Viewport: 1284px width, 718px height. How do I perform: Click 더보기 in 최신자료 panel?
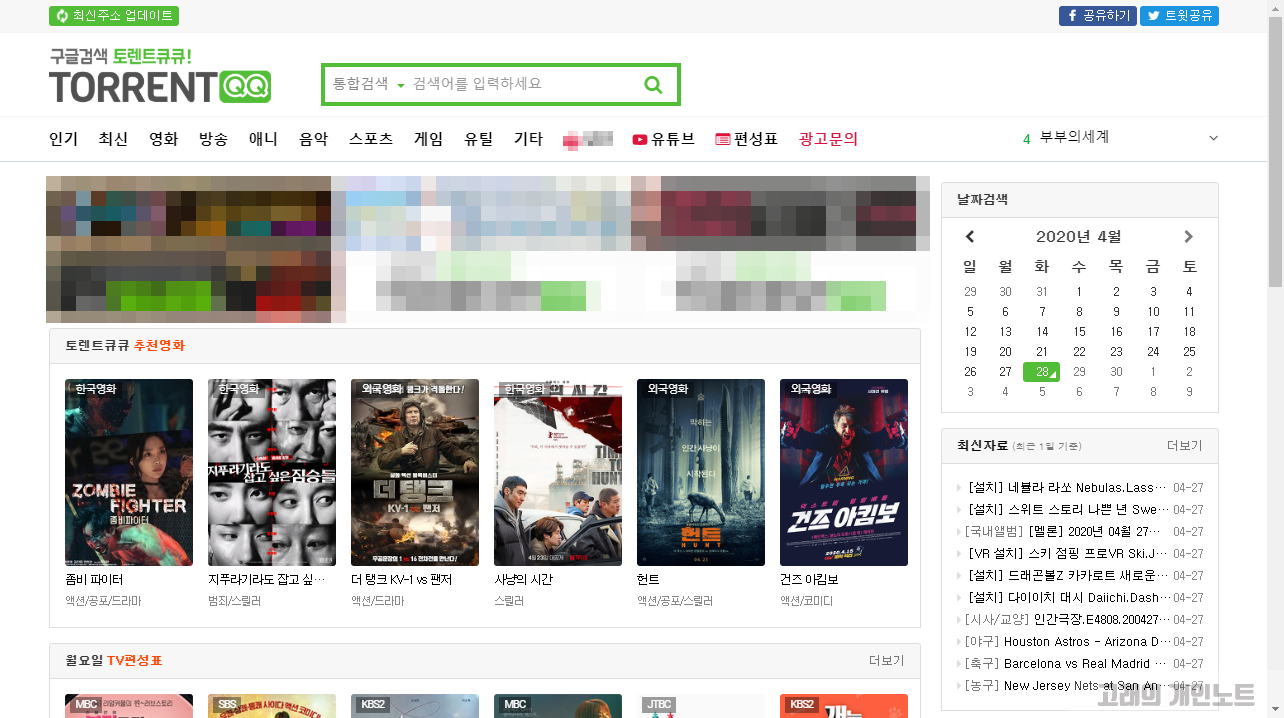1185,446
